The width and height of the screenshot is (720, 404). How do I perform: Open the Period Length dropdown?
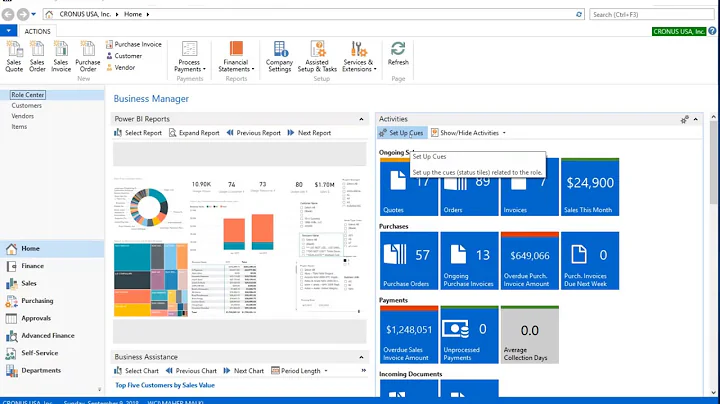[299, 370]
